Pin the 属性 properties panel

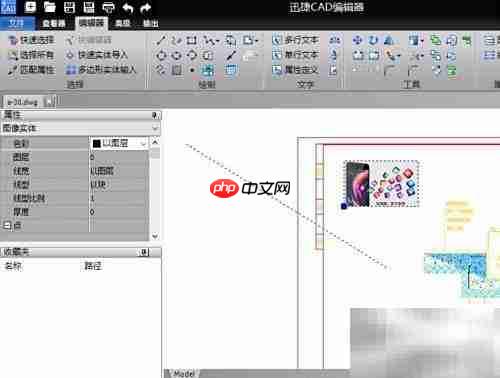154,116
